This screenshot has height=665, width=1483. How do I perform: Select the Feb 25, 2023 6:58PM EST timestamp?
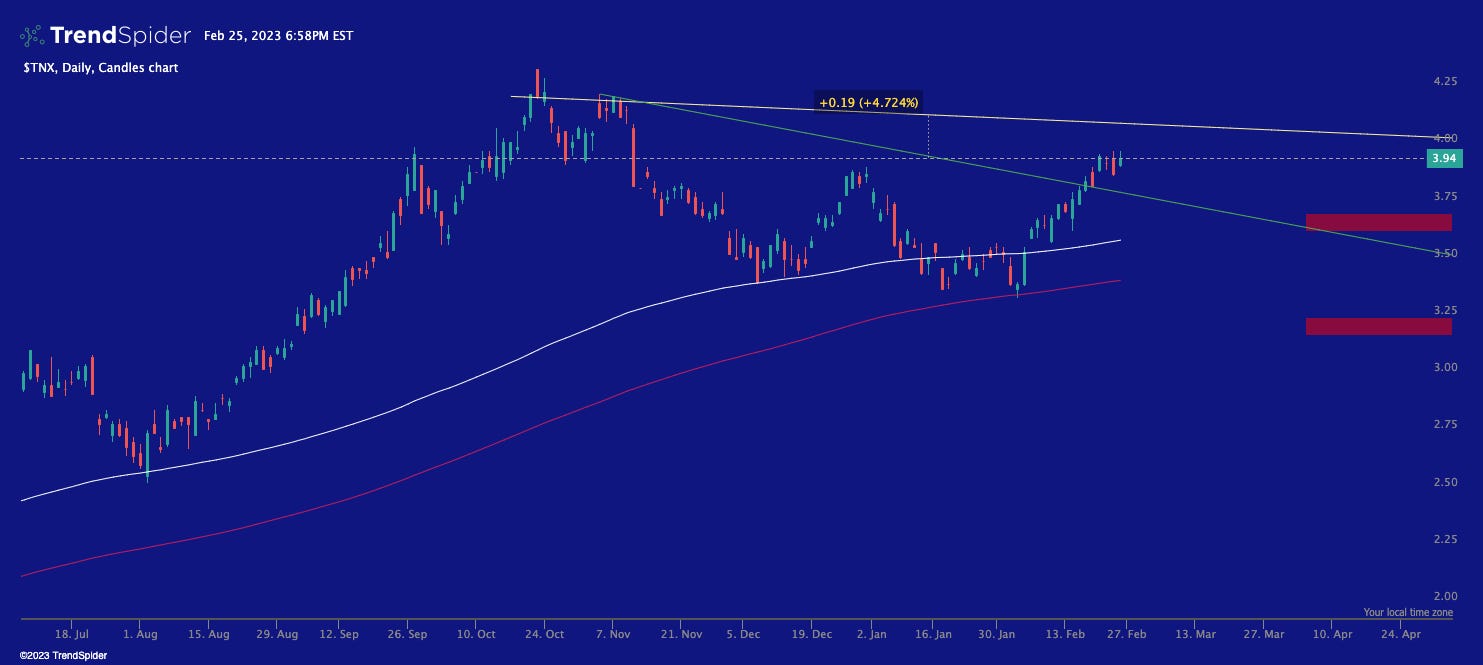[x=278, y=36]
